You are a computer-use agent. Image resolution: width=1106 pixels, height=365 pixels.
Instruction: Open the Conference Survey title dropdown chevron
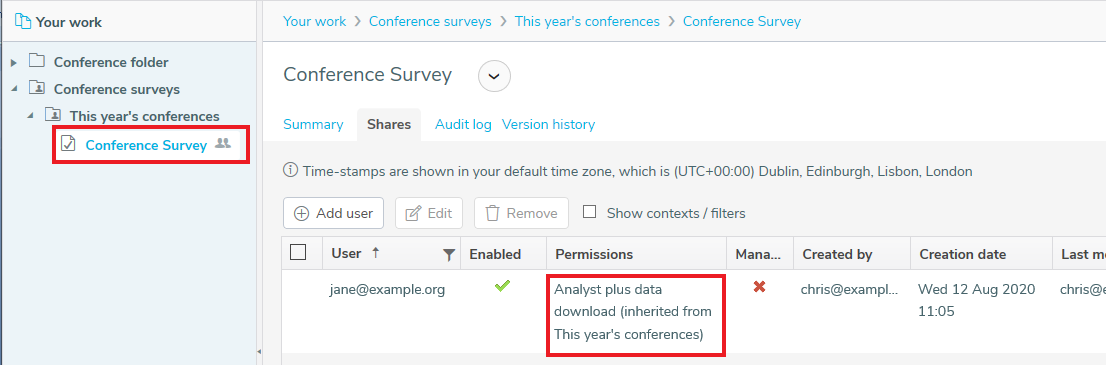(x=494, y=76)
